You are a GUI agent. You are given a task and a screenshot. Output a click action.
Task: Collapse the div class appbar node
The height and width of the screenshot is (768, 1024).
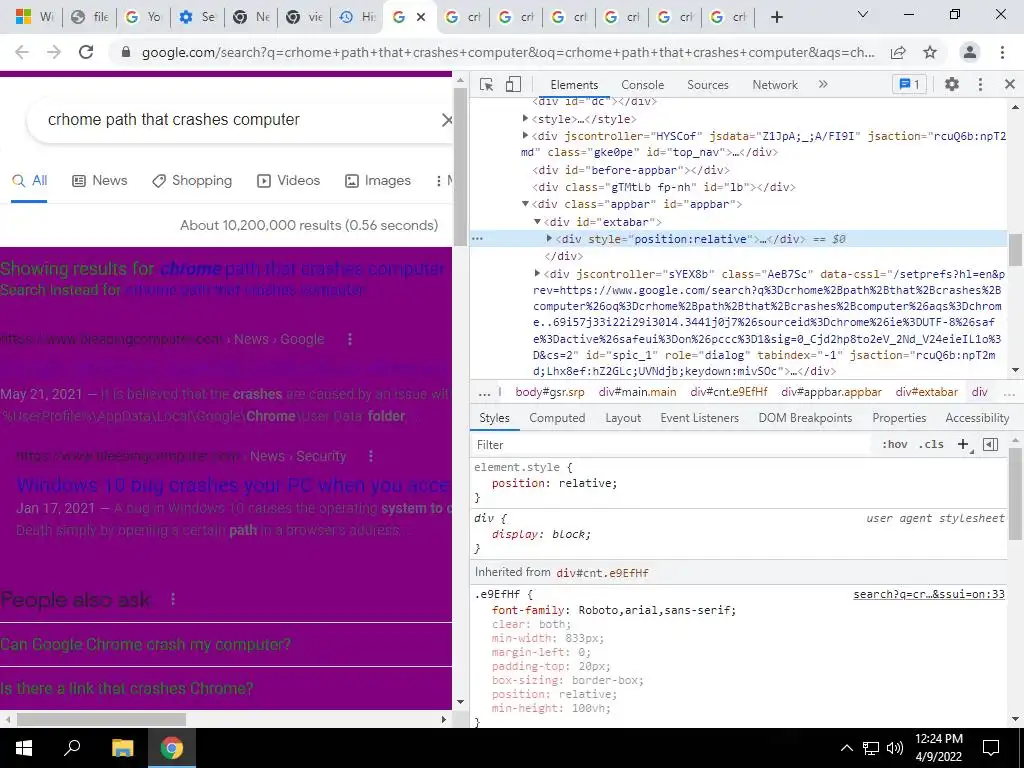point(525,204)
